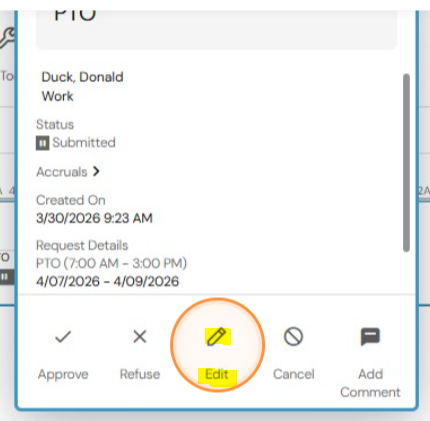Viewport: 430px width, 421px height.
Task: Expand the Accruals chevron arrow
Action: click(96, 172)
